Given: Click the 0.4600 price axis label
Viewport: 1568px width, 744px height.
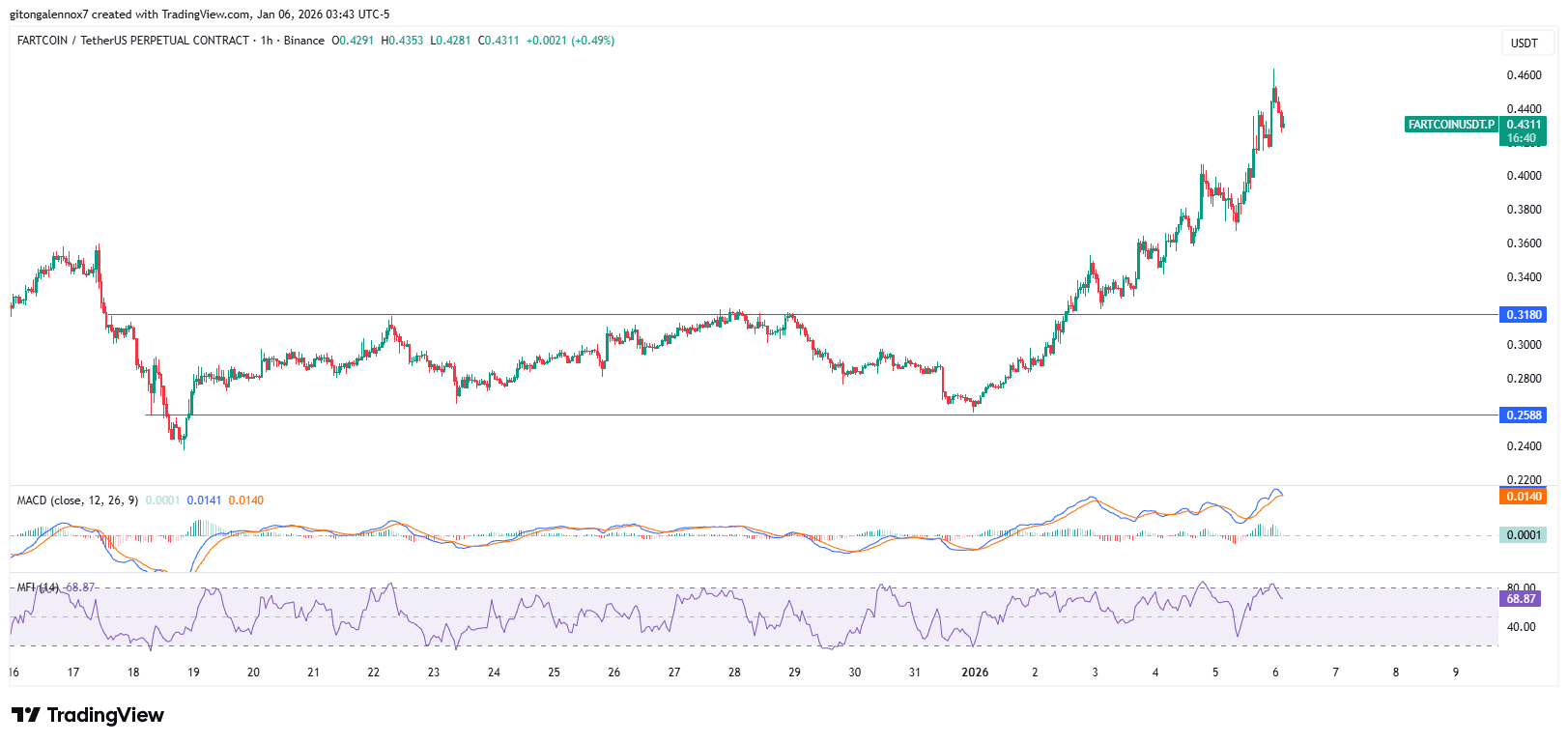Looking at the screenshot, I should click(x=1524, y=75).
